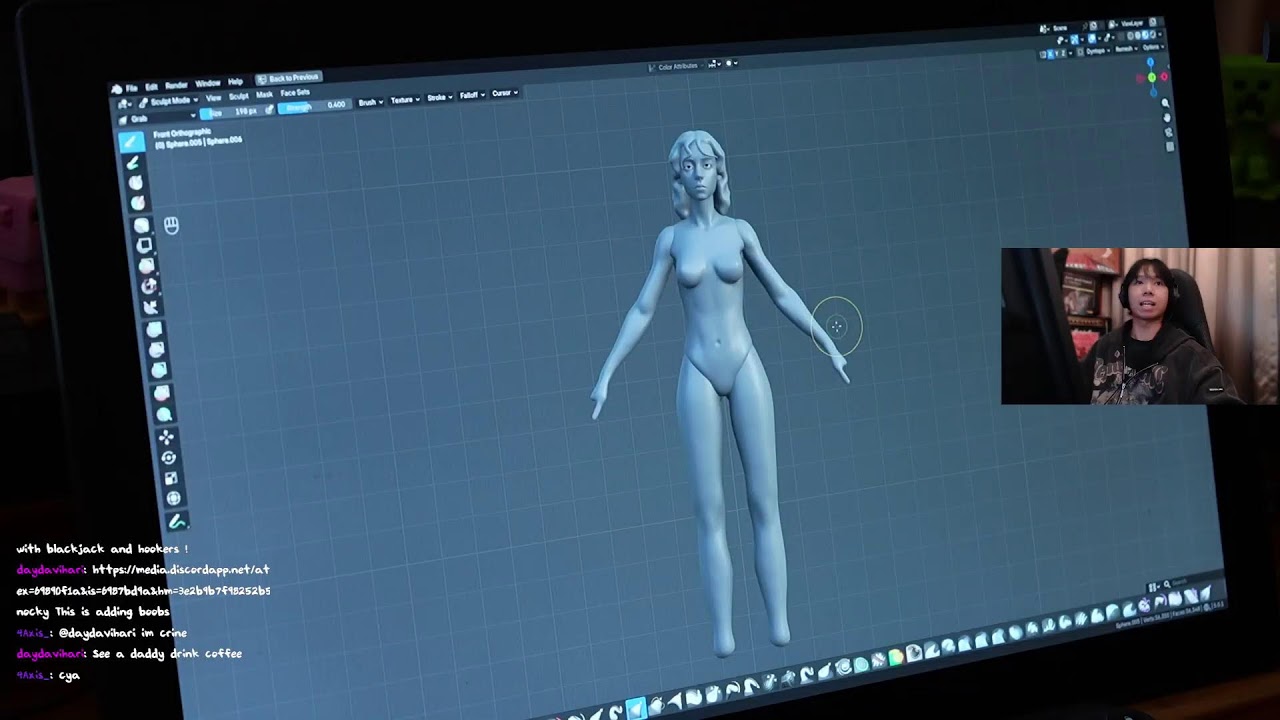Switch to wireframe viewport shading
The image size is (1280, 720).
point(1130,36)
